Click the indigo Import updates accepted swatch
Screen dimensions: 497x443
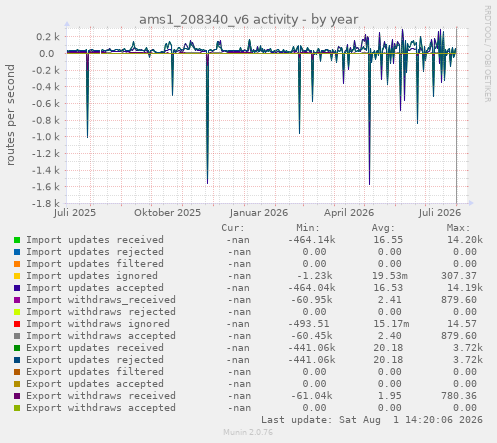(17, 288)
